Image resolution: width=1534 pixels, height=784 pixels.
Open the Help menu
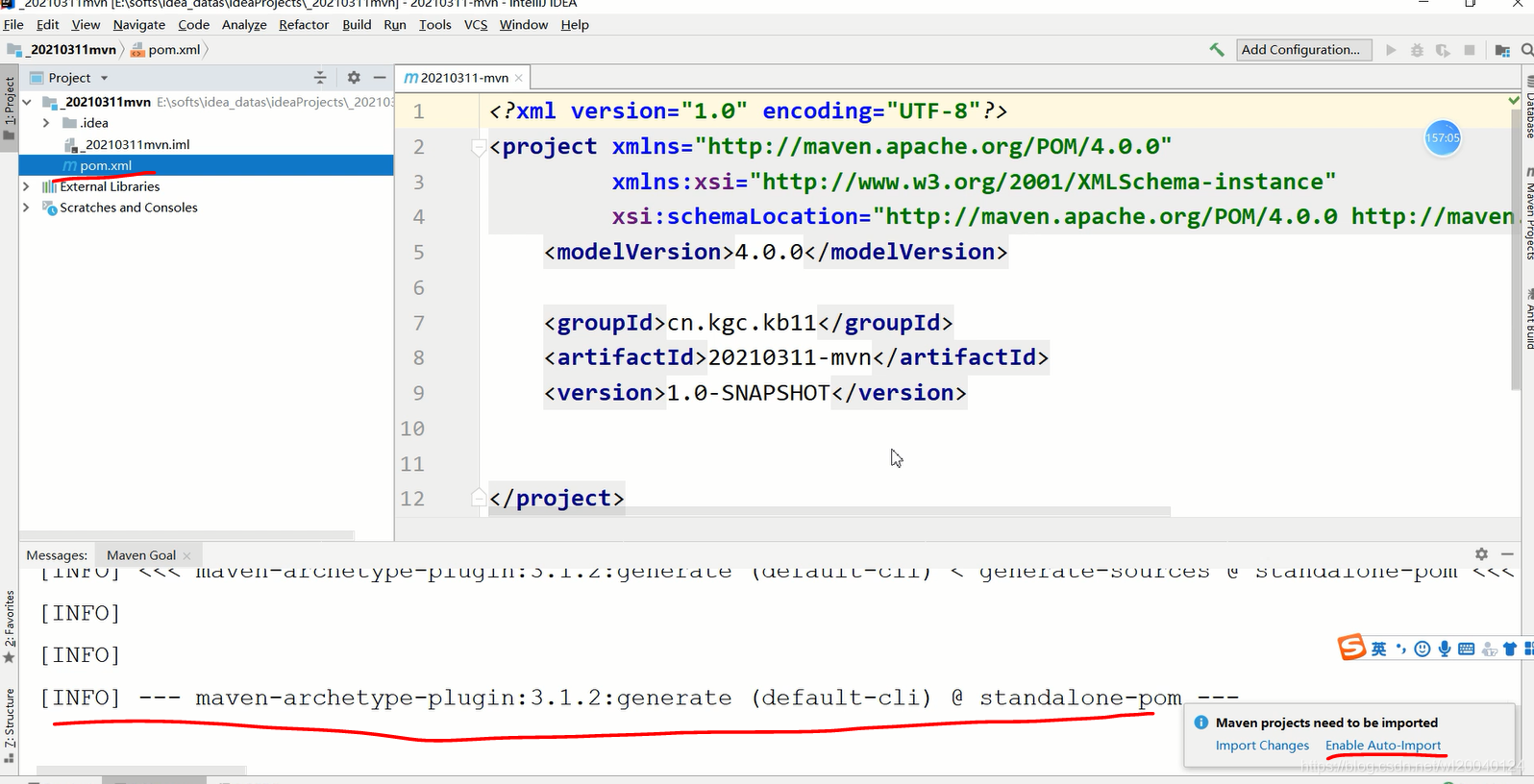pos(575,25)
